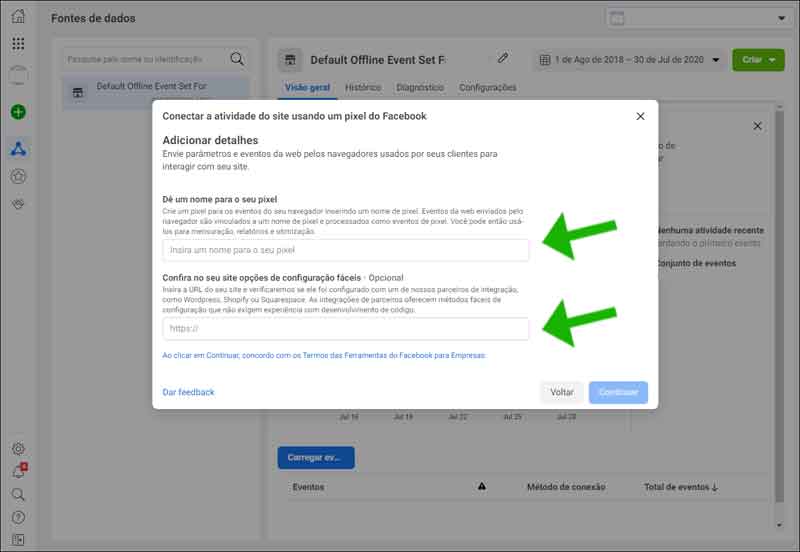This screenshot has height=552, width=800.
Task: Open the date range picker dropdown
Action: [x=630, y=60]
